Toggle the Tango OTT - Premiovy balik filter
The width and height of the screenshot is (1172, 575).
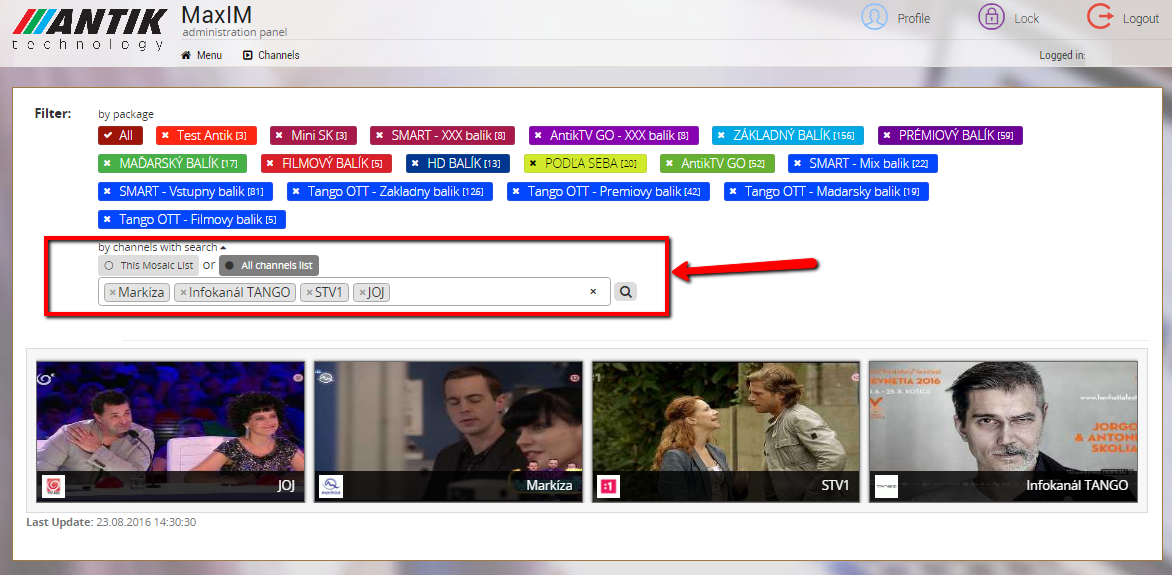608,191
